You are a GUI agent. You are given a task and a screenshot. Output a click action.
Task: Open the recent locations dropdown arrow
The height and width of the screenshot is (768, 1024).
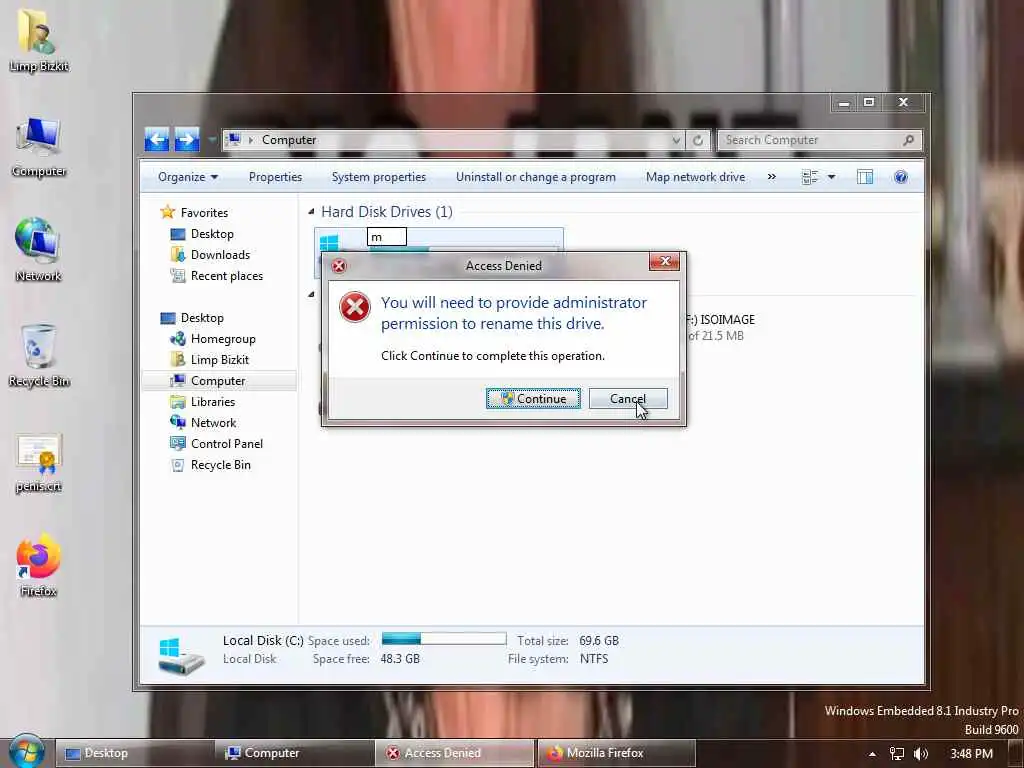pyautogui.click(x=212, y=140)
